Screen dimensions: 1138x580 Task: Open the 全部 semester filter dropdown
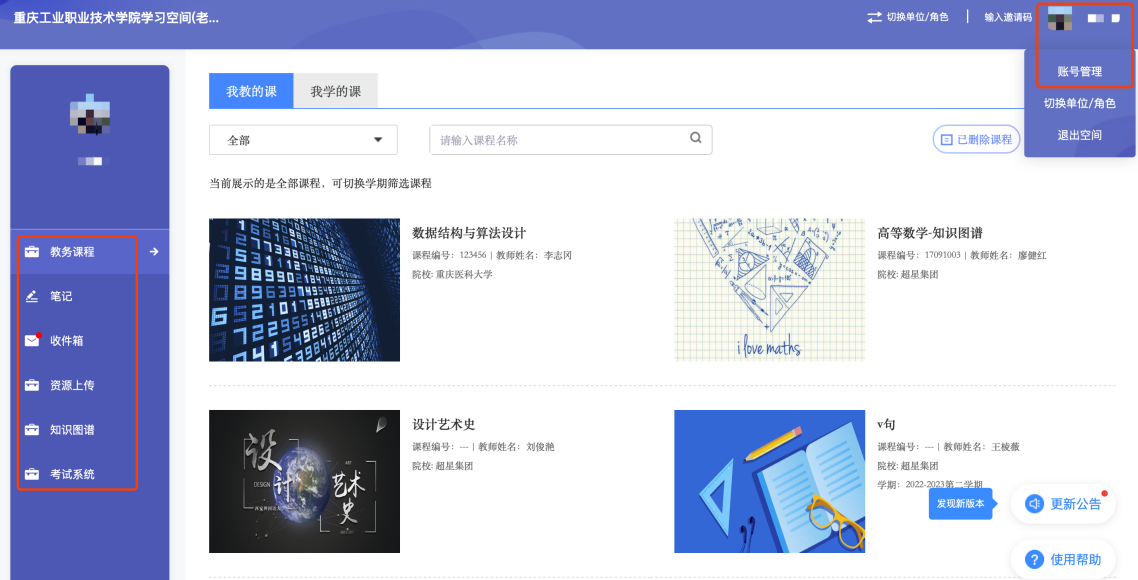click(x=303, y=140)
